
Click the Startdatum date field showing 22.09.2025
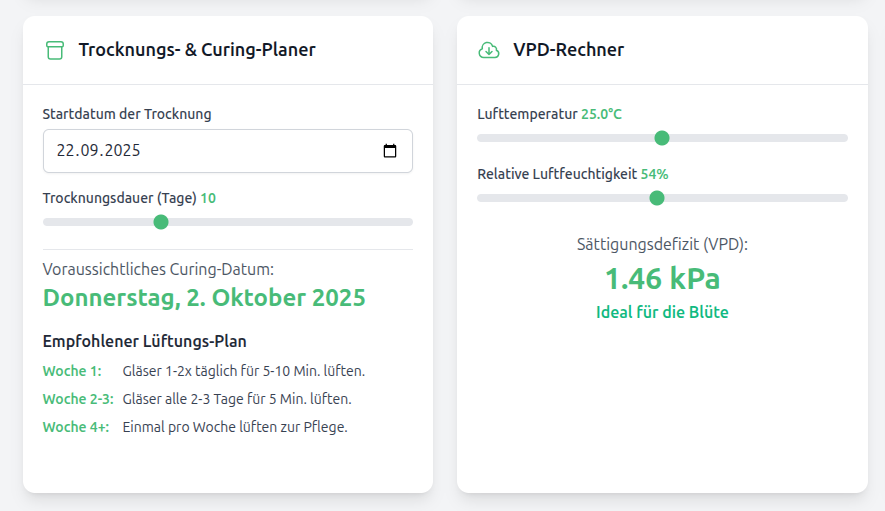200,151
